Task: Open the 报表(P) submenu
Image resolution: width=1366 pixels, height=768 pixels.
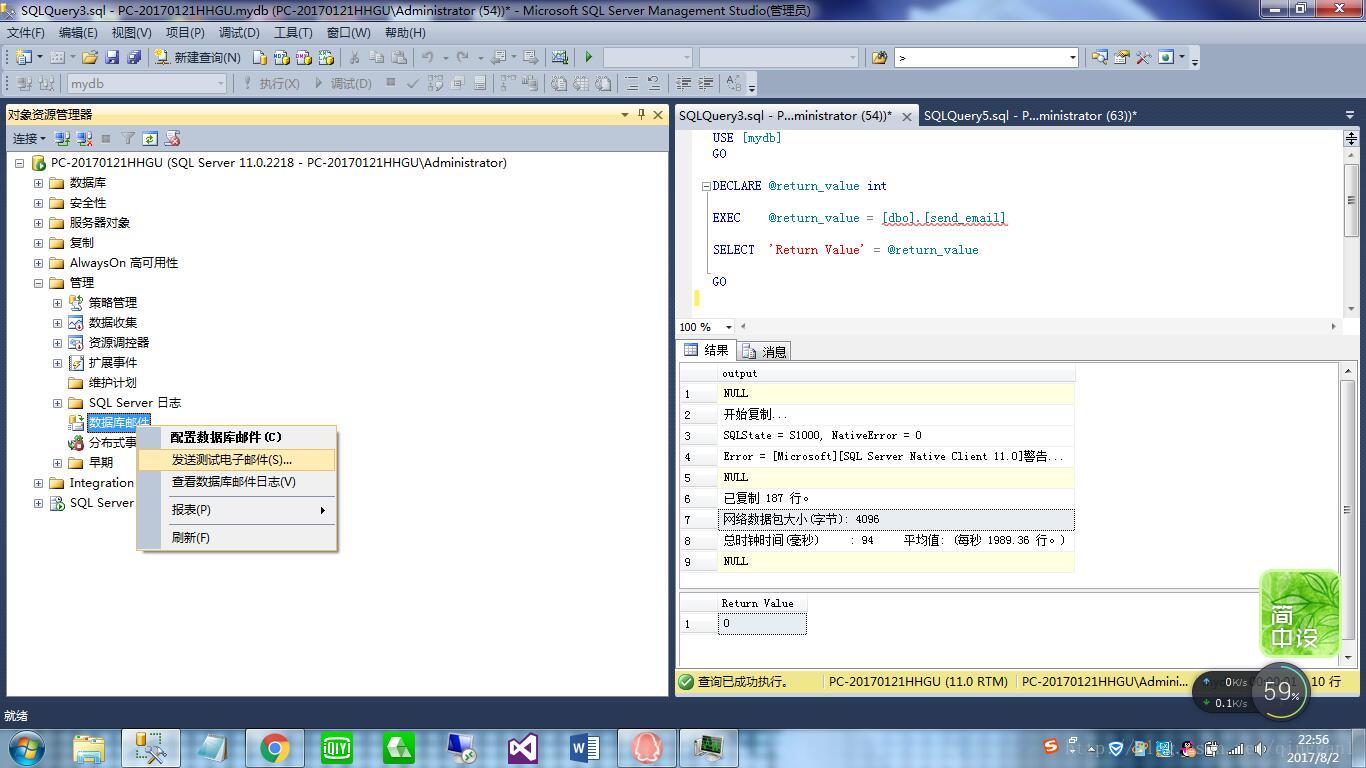Action: click(x=237, y=510)
